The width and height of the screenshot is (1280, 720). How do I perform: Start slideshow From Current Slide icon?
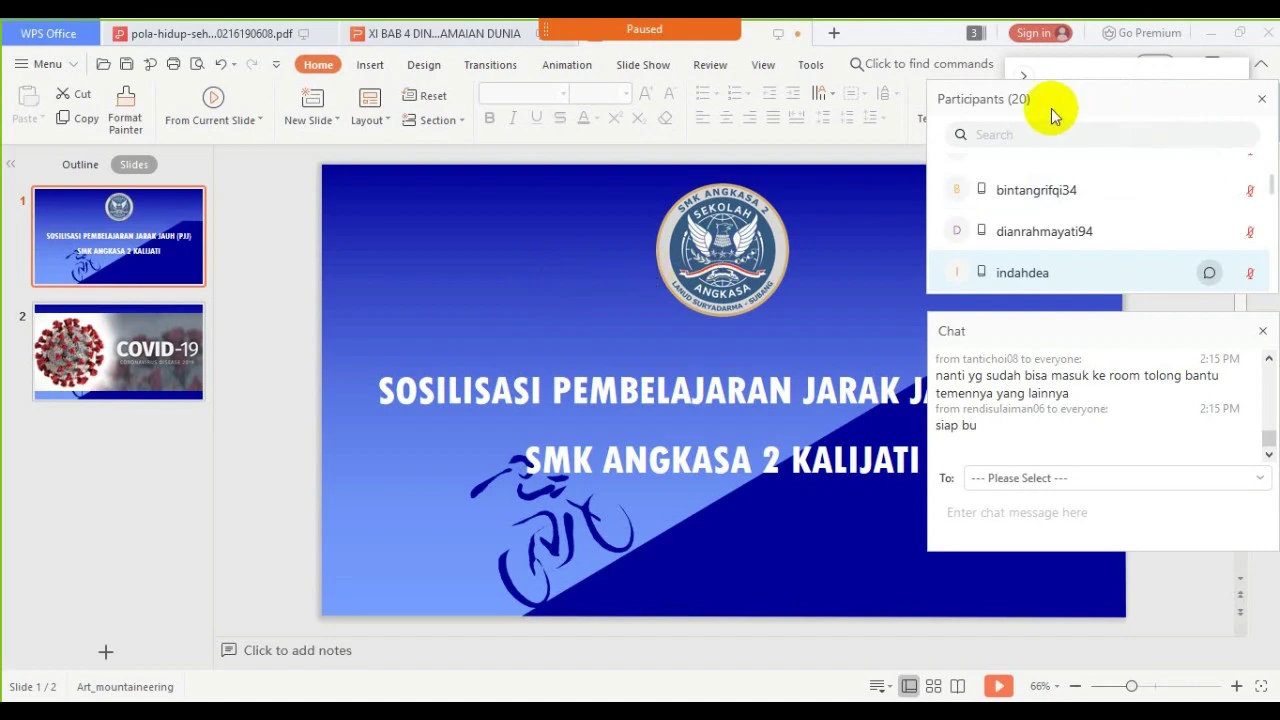point(213,98)
